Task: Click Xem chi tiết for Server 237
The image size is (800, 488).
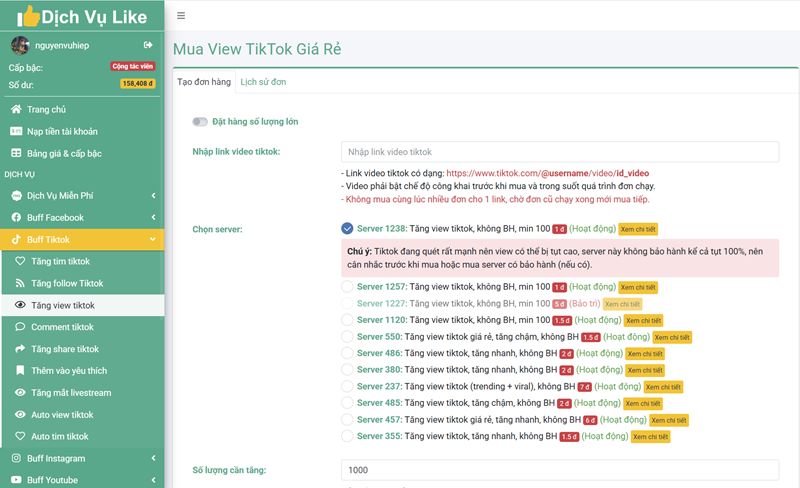Action: 663,387
